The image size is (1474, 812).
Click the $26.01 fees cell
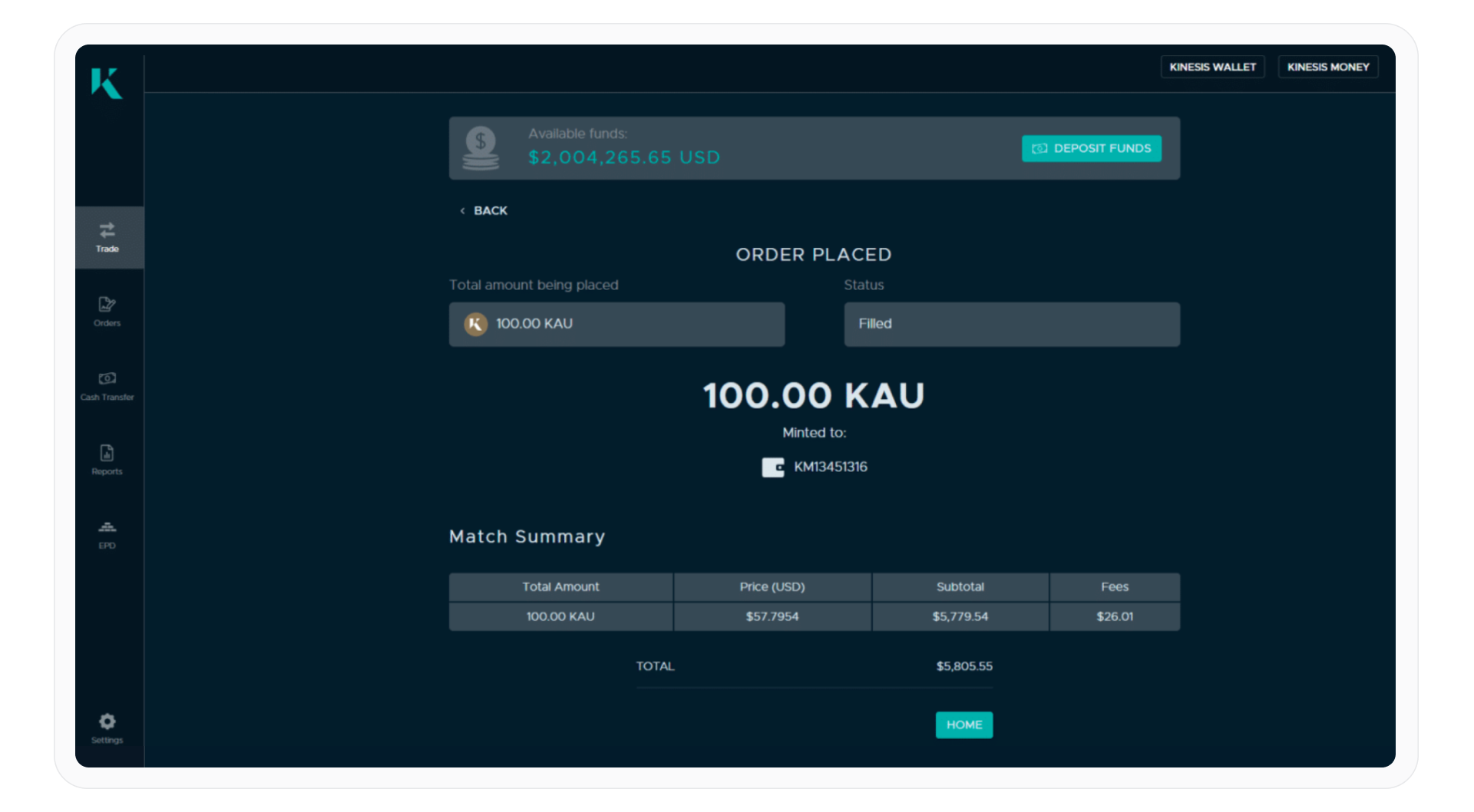coord(1115,616)
